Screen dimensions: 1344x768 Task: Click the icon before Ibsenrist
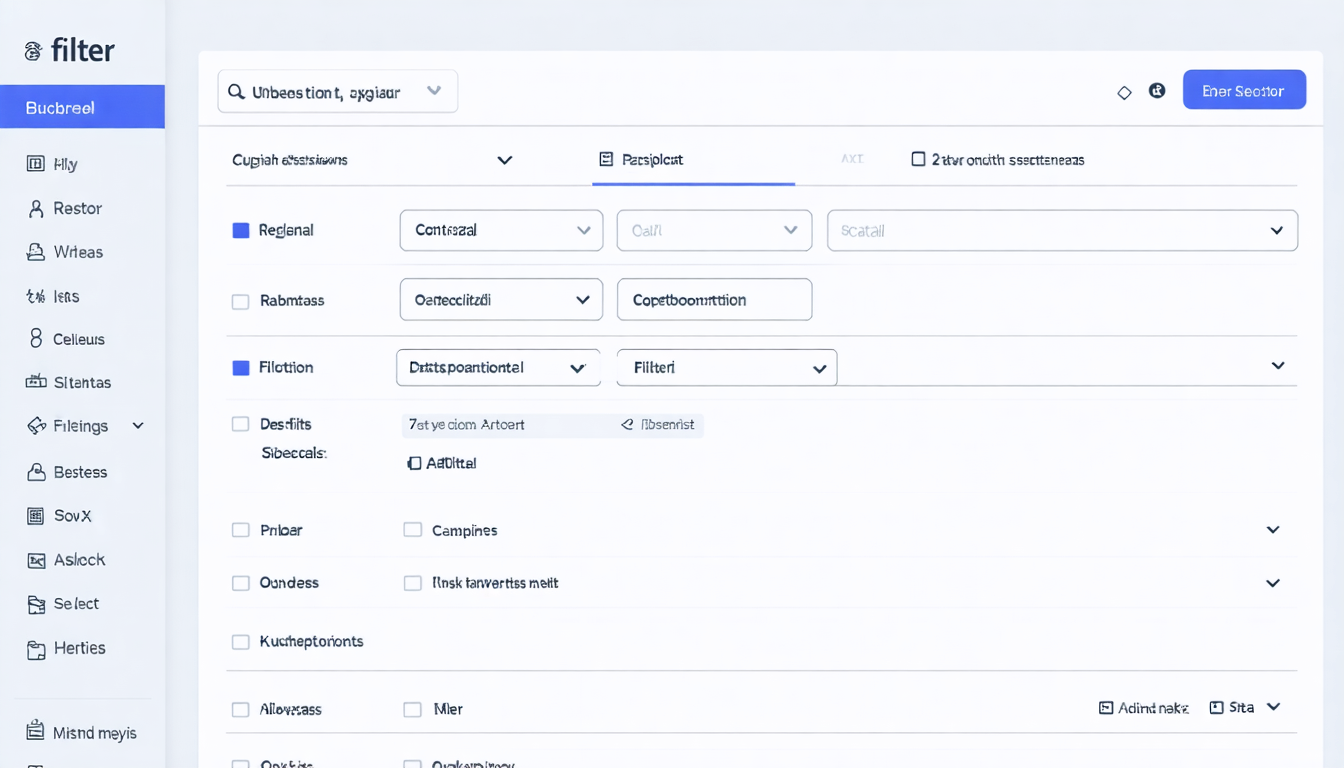point(627,425)
